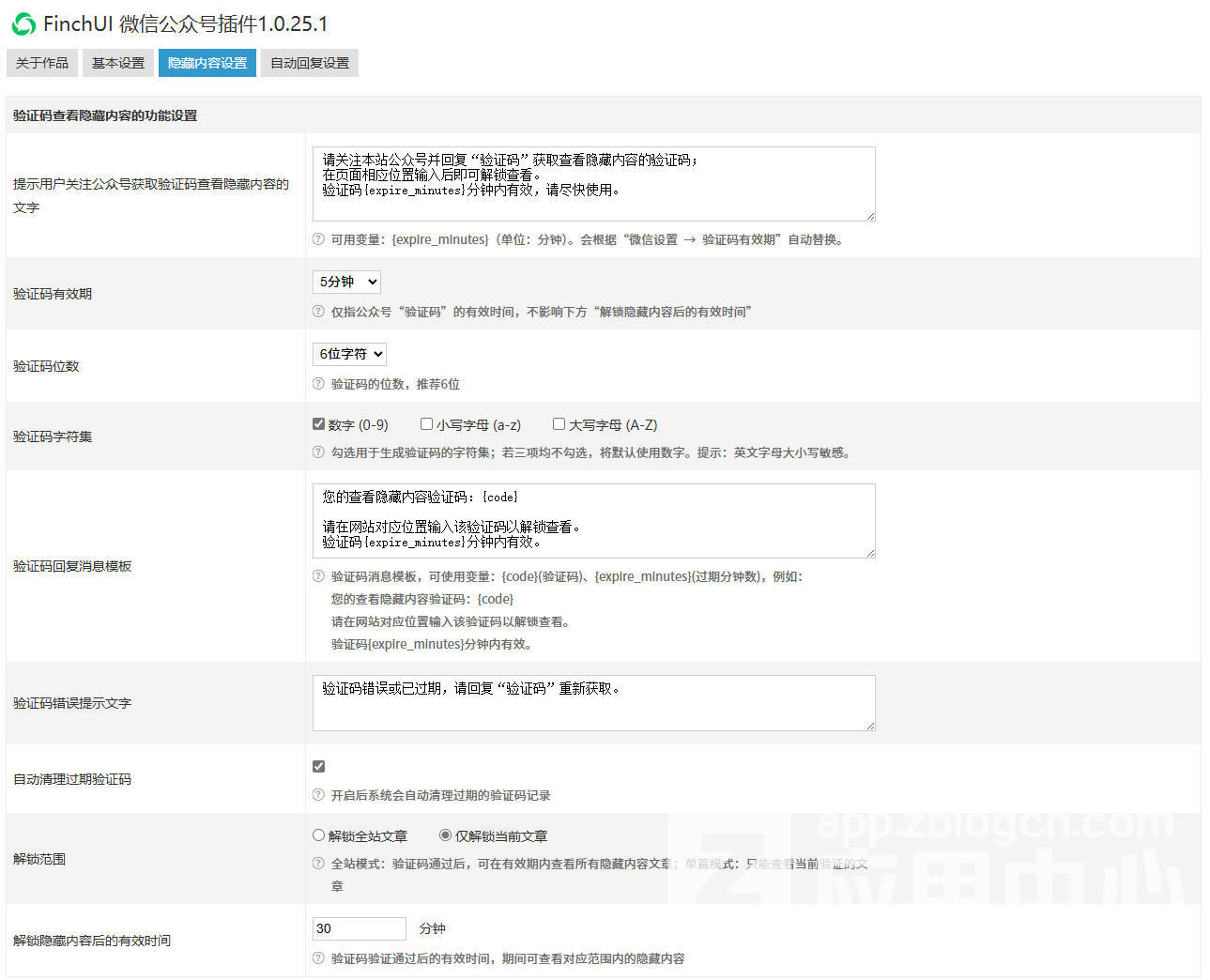
Task: Open the 5分钟 validity period dropdown
Action: tap(346, 282)
